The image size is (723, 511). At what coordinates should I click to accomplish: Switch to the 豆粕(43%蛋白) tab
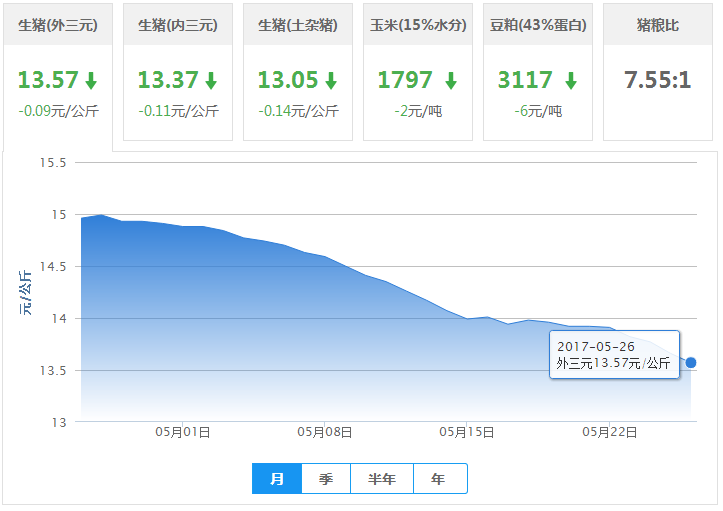coord(538,25)
